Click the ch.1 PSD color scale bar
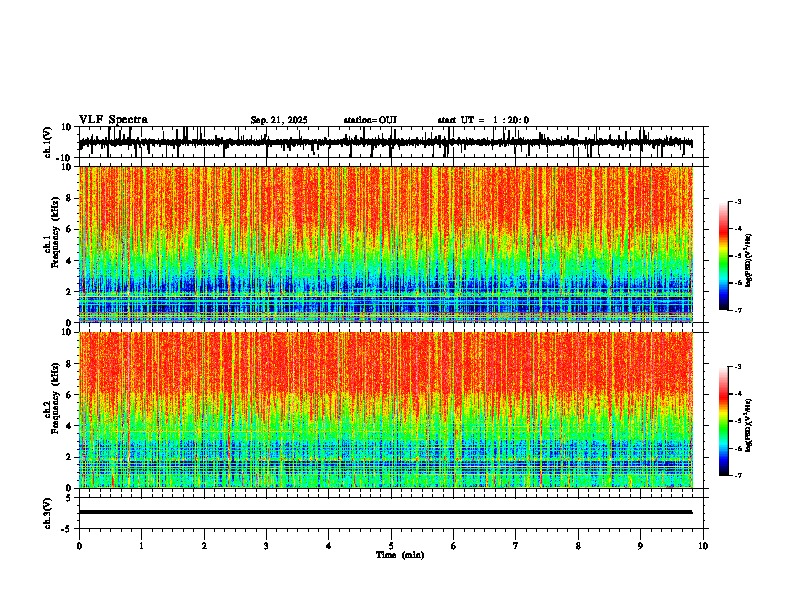792x612 pixels. pyautogui.click(x=724, y=256)
